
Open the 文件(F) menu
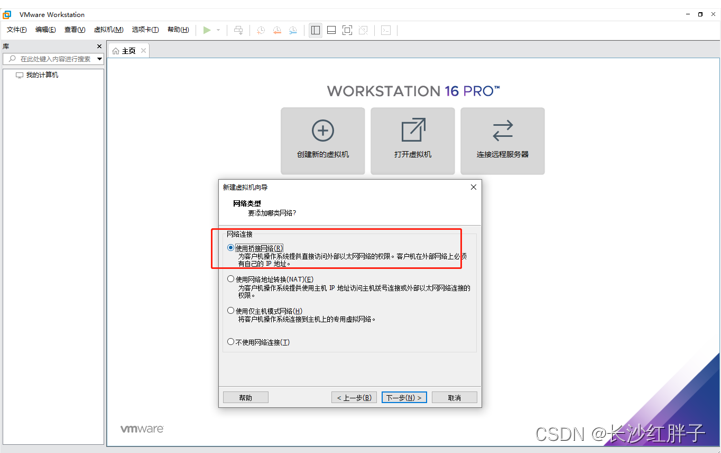17,30
